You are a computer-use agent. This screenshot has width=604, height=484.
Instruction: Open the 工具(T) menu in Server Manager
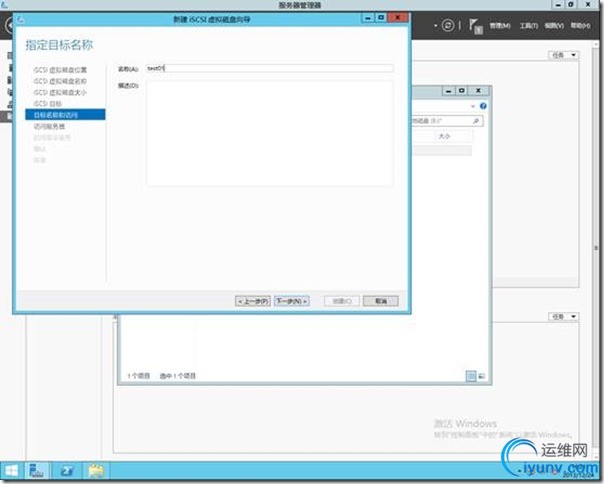(528, 26)
